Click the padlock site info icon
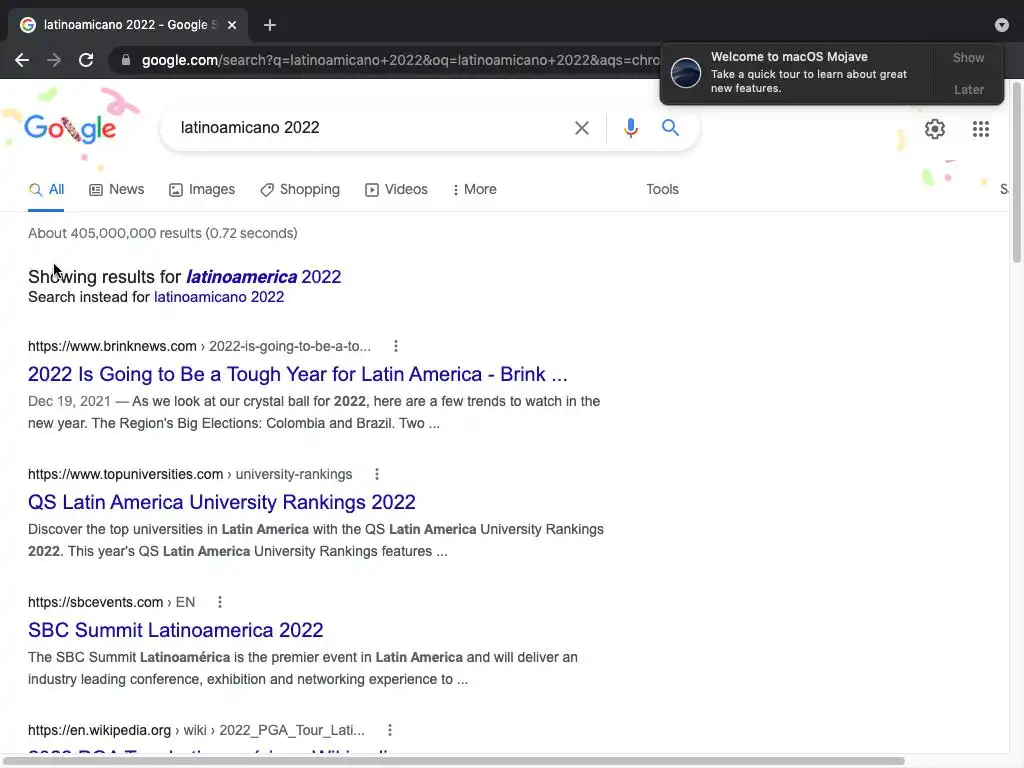This screenshot has height=768, width=1024. (x=126, y=60)
